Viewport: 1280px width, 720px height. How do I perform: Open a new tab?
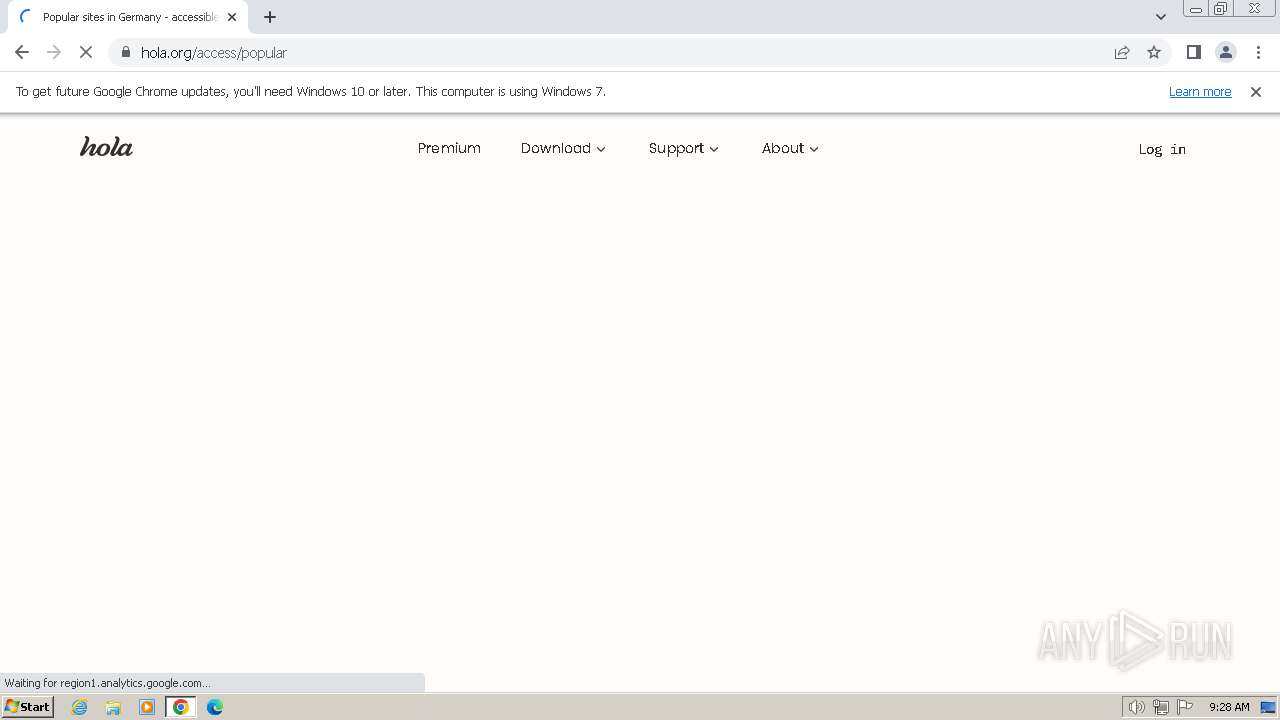point(270,17)
